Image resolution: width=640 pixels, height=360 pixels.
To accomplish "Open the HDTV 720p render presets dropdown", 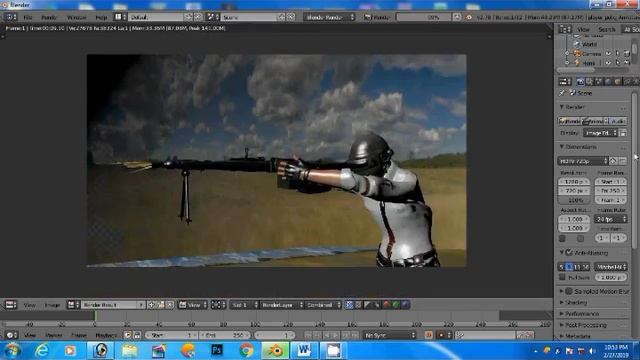I will coord(583,161).
